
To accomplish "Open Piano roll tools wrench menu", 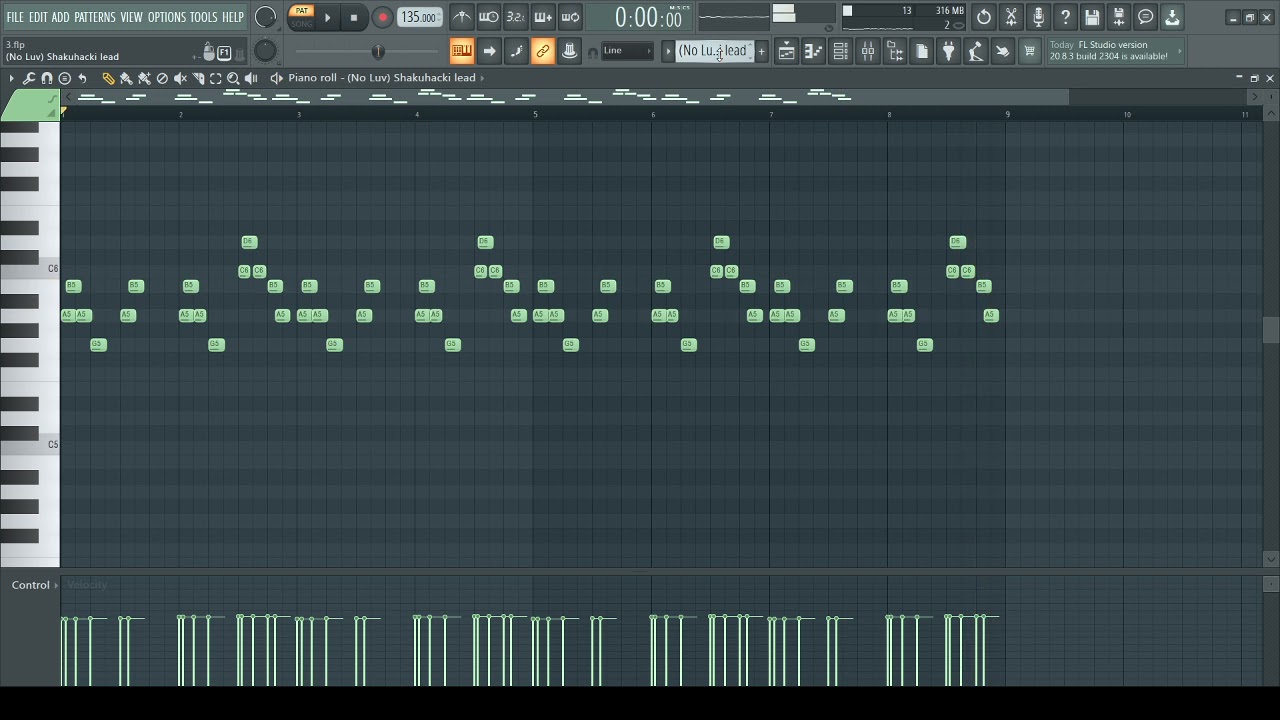I will click(x=29, y=78).
